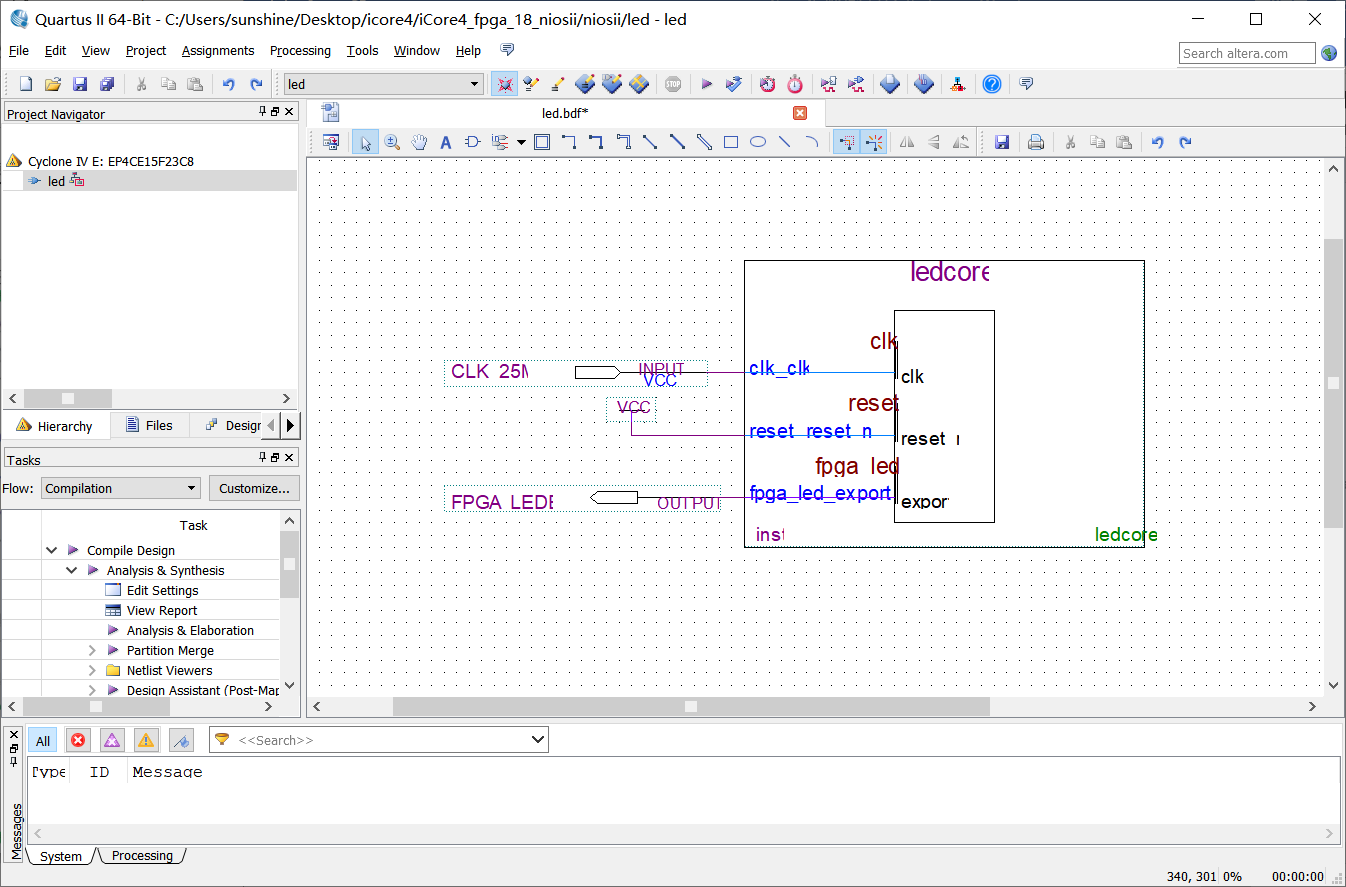Select the Zoom tool in schematic toolbar
1346x887 pixels.
coord(392,142)
